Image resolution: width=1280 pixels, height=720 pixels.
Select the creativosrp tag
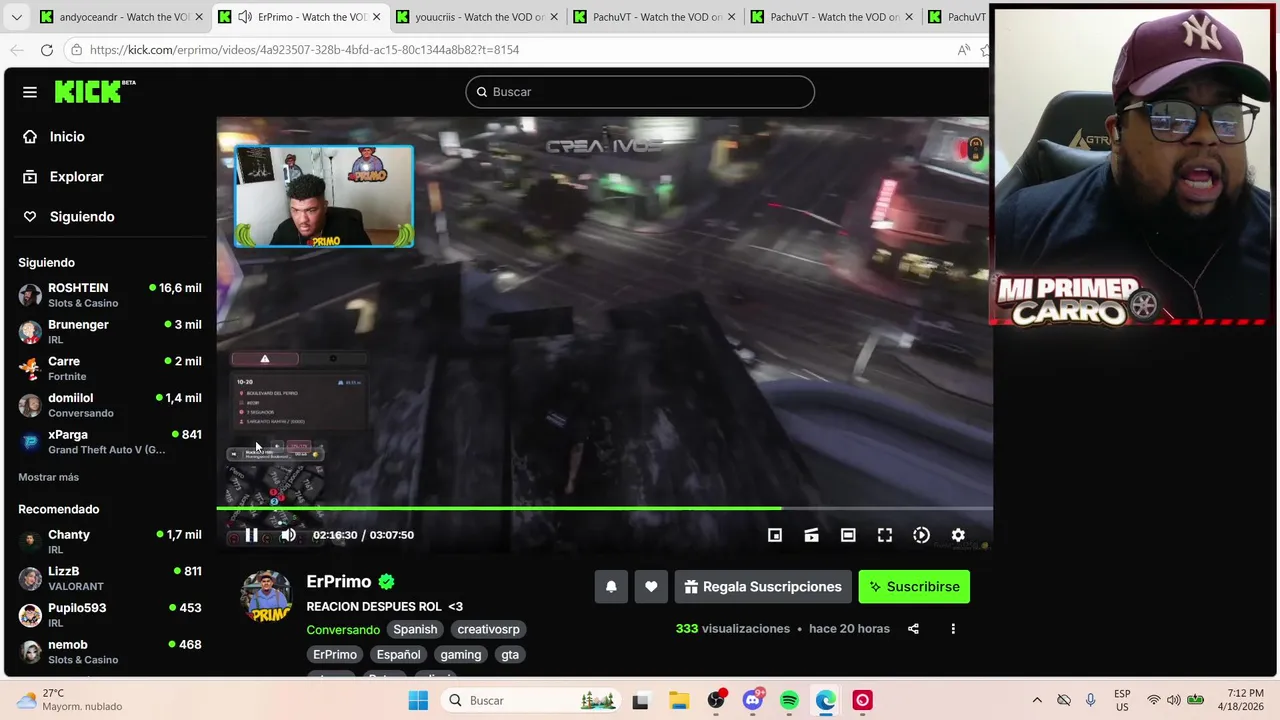[x=488, y=629]
